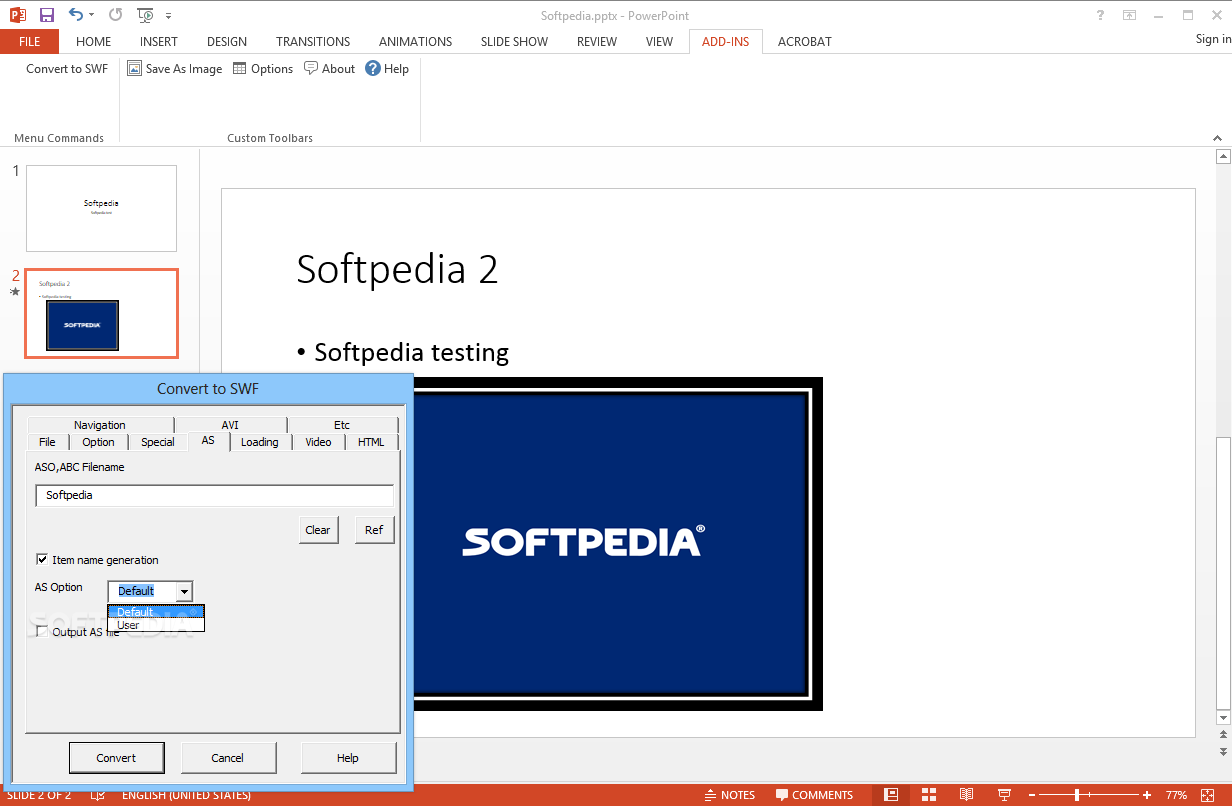Image resolution: width=1232 pixels, height=806 pixels.
Task: Switch to the File tab in dialog
Action: point(47,442)
